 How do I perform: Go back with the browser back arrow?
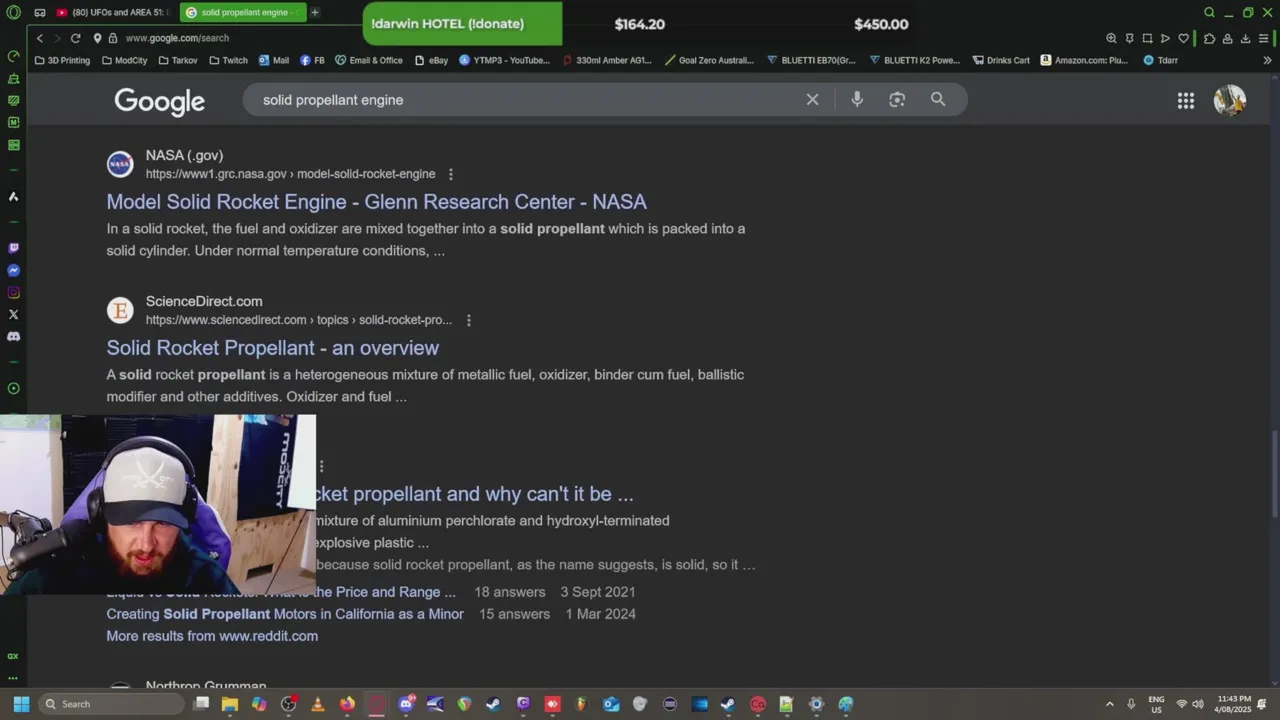(x=40, y=38)
